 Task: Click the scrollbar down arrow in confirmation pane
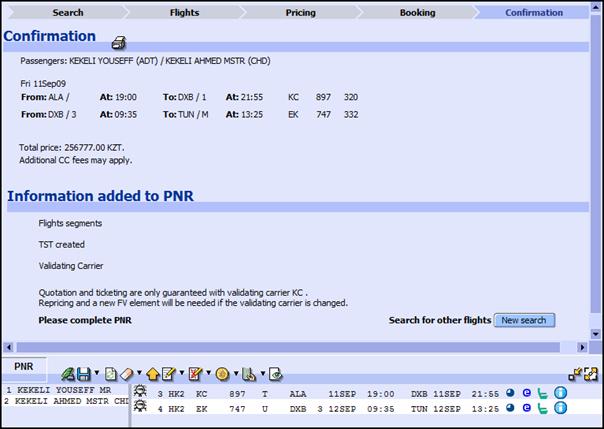coord(597,334)
